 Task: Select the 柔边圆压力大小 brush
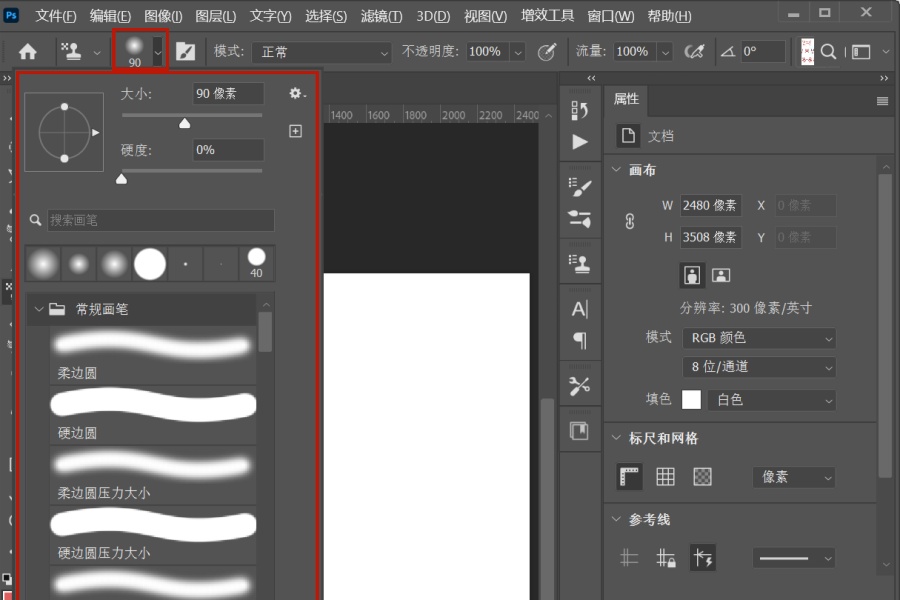153,475
